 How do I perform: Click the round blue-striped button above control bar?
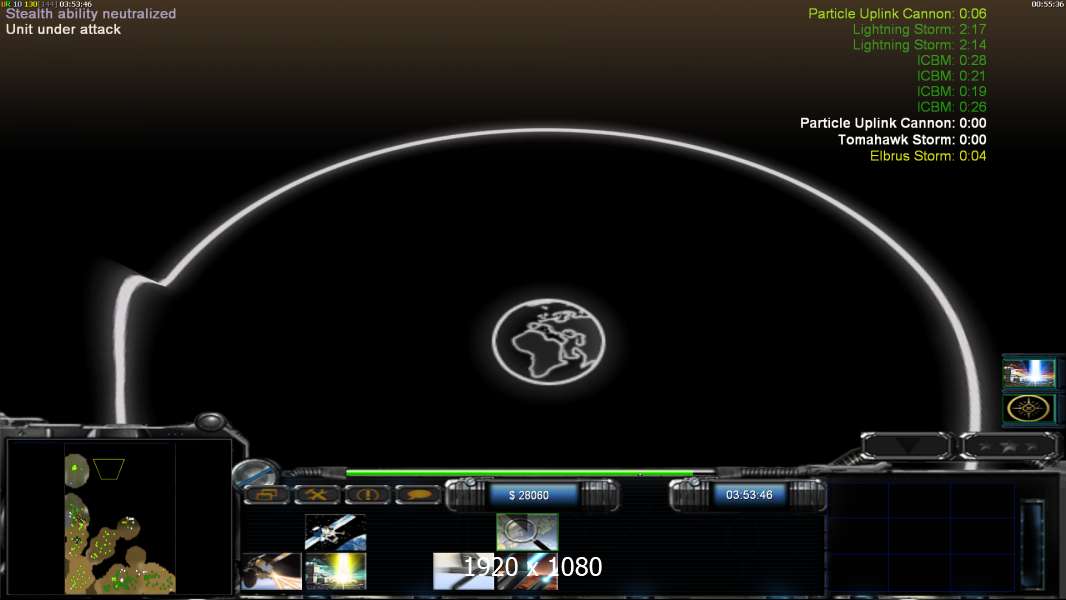coord(256,472)
